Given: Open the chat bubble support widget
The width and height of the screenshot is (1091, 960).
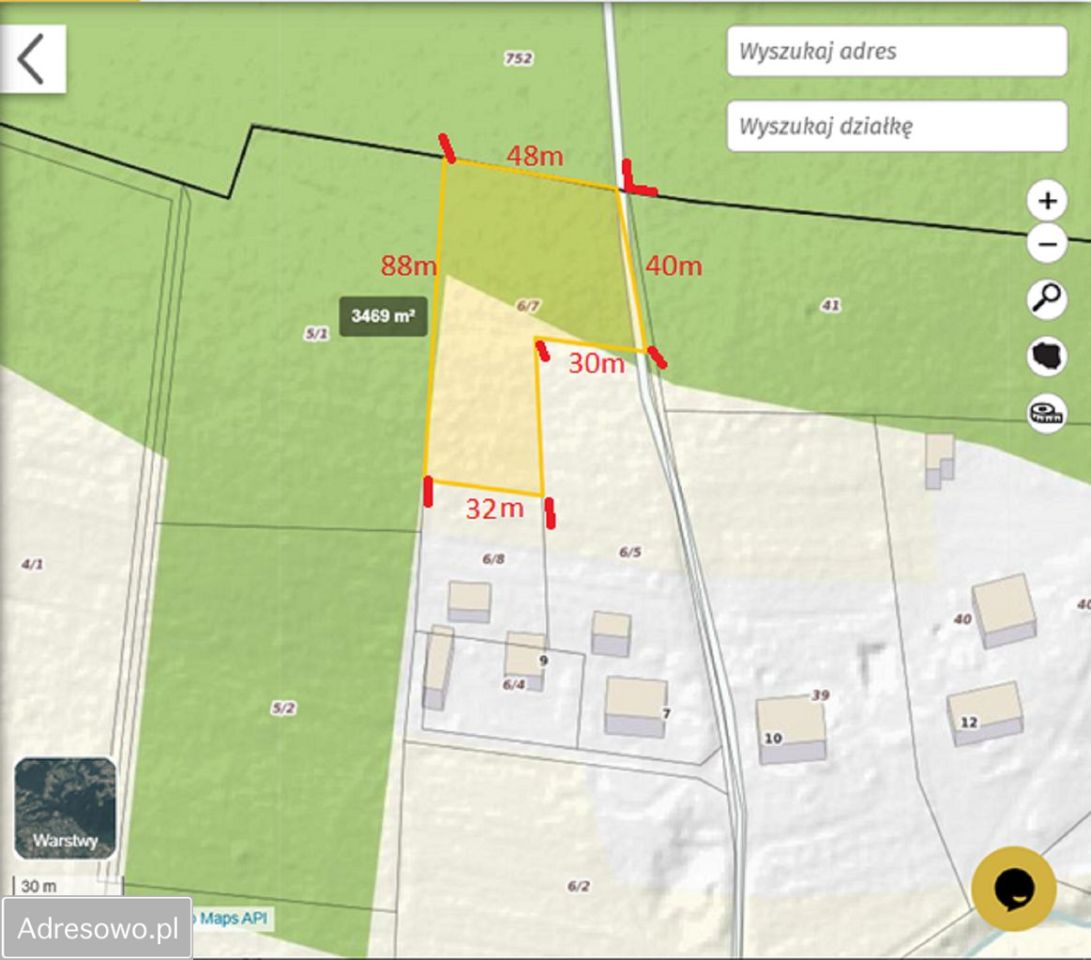Looking at the screenshot, I should [1014, 888].
